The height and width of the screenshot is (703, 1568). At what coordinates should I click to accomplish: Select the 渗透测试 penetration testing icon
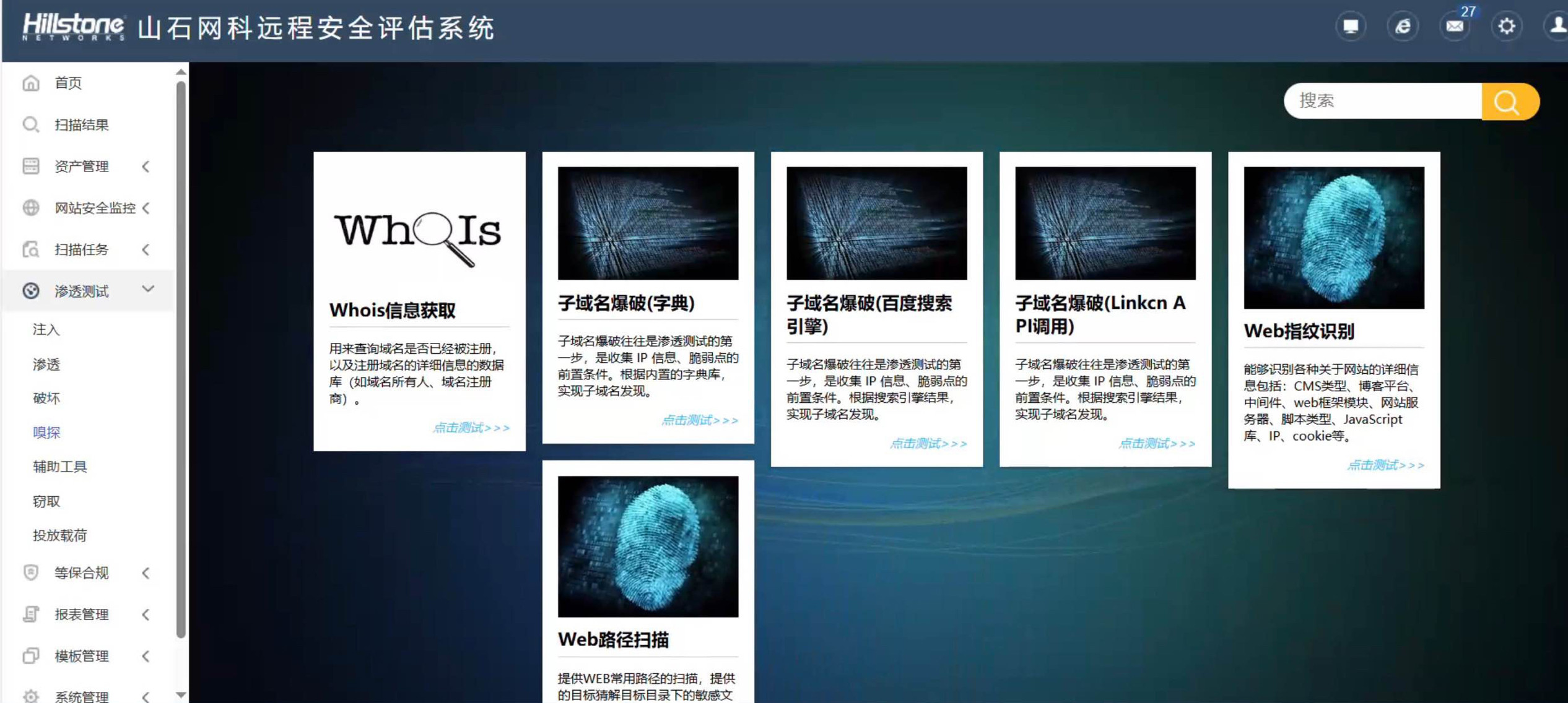pos(31,290)
